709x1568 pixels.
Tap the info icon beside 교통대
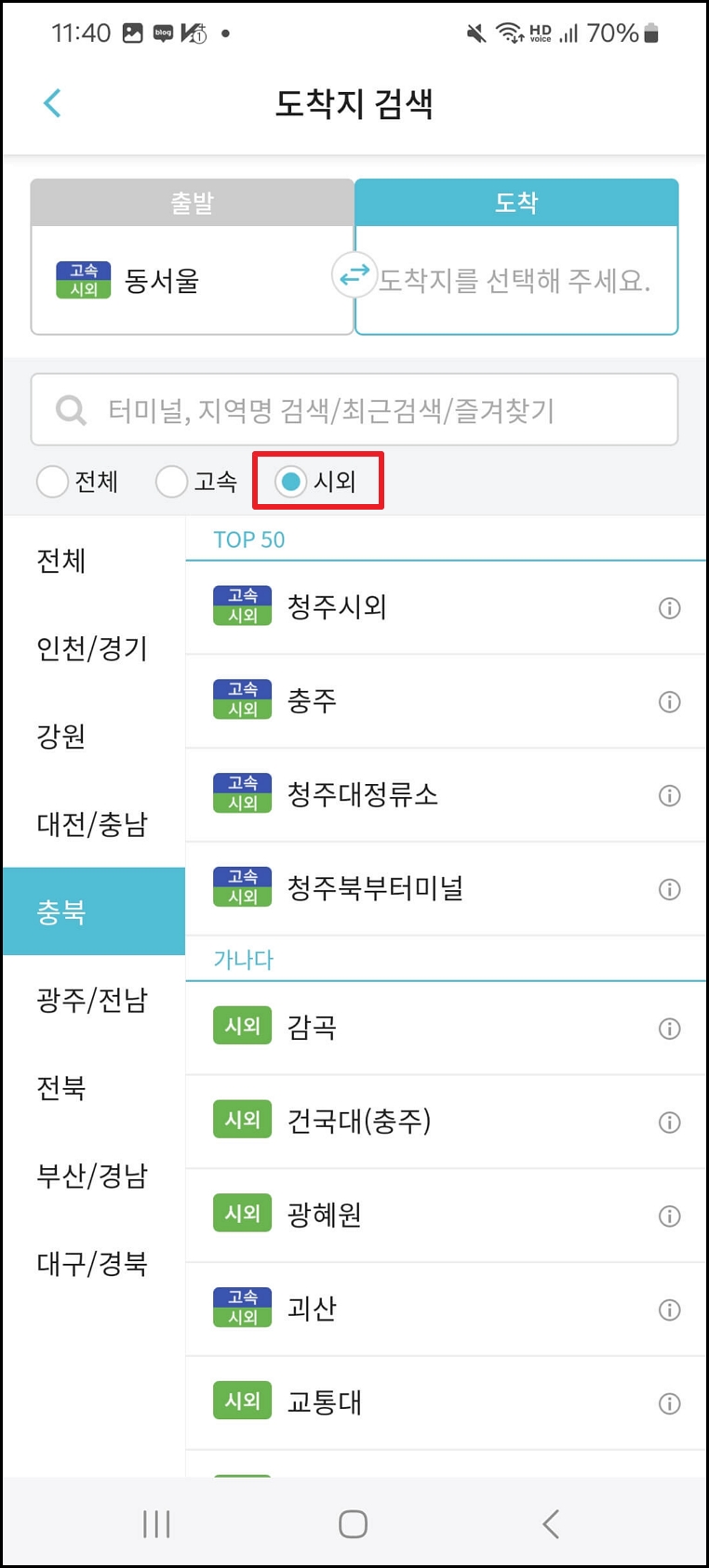click(x=669, y=1402)
